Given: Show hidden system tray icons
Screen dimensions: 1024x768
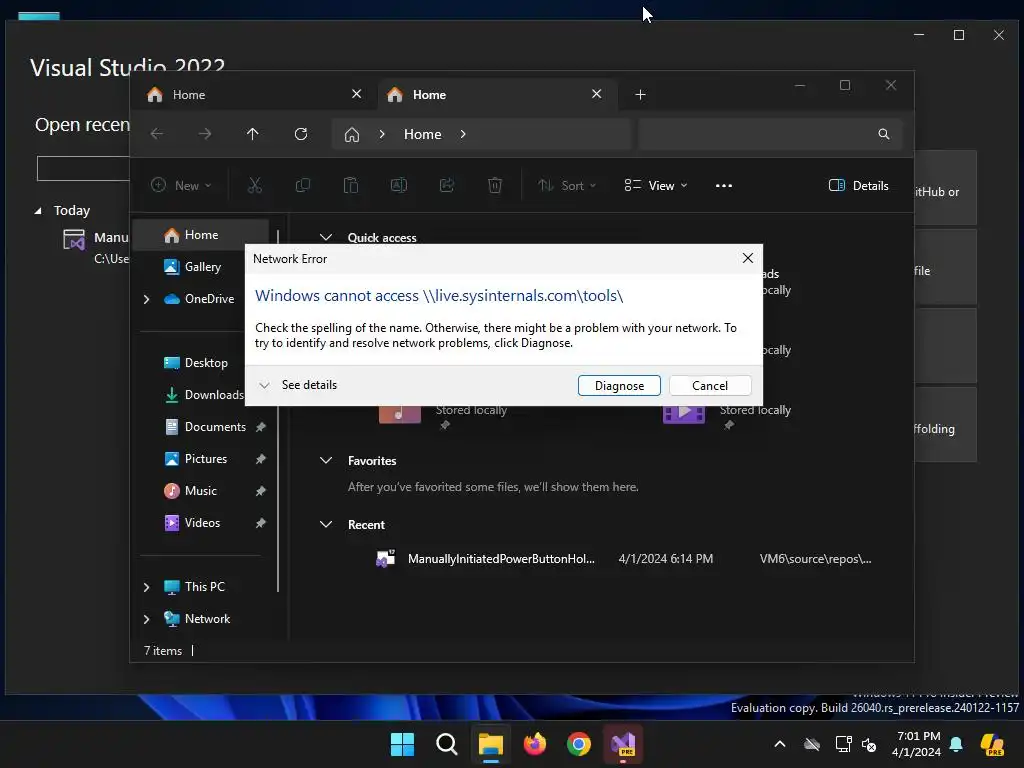Looking at the screenshot, I should 780,744.
